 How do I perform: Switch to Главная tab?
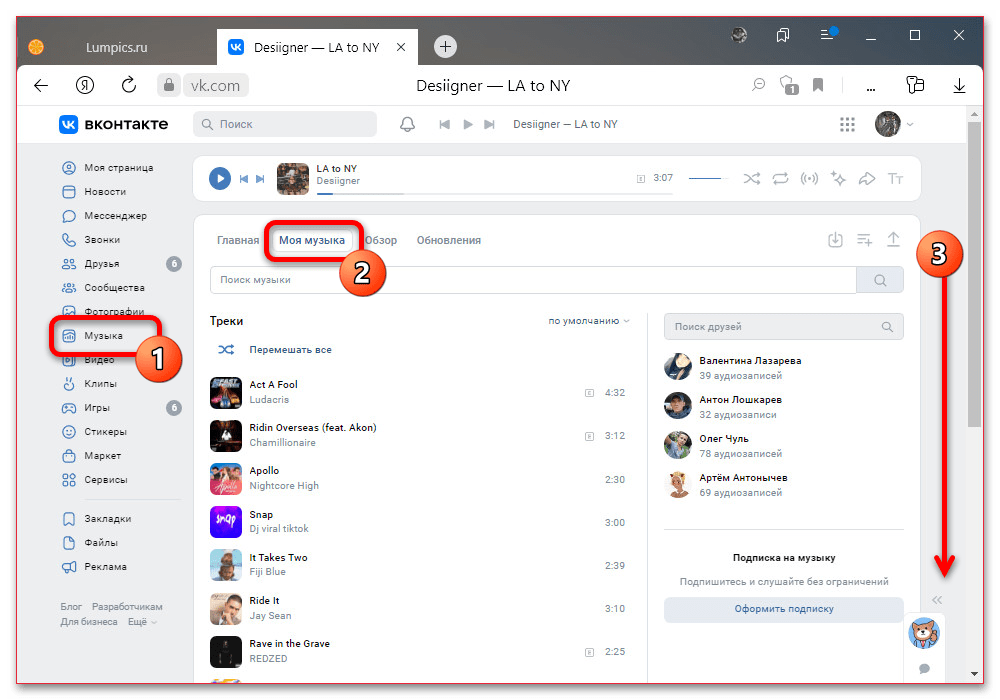coord(238,240)
